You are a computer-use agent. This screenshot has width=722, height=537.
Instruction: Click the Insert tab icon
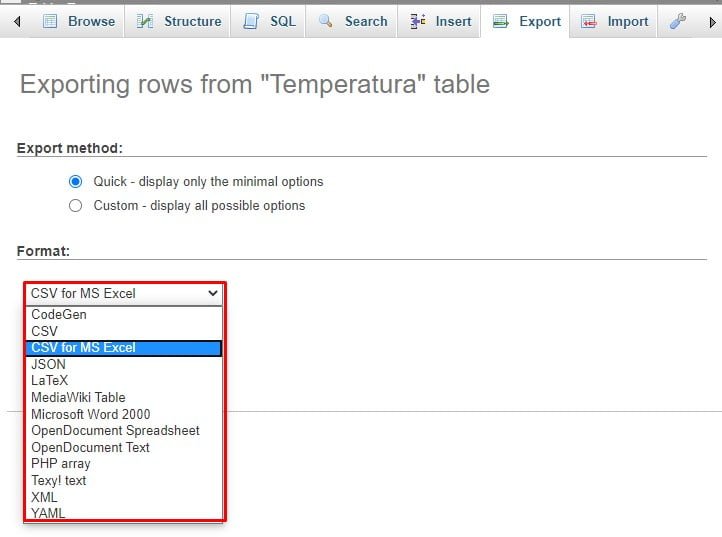click(x=417, y=21)
